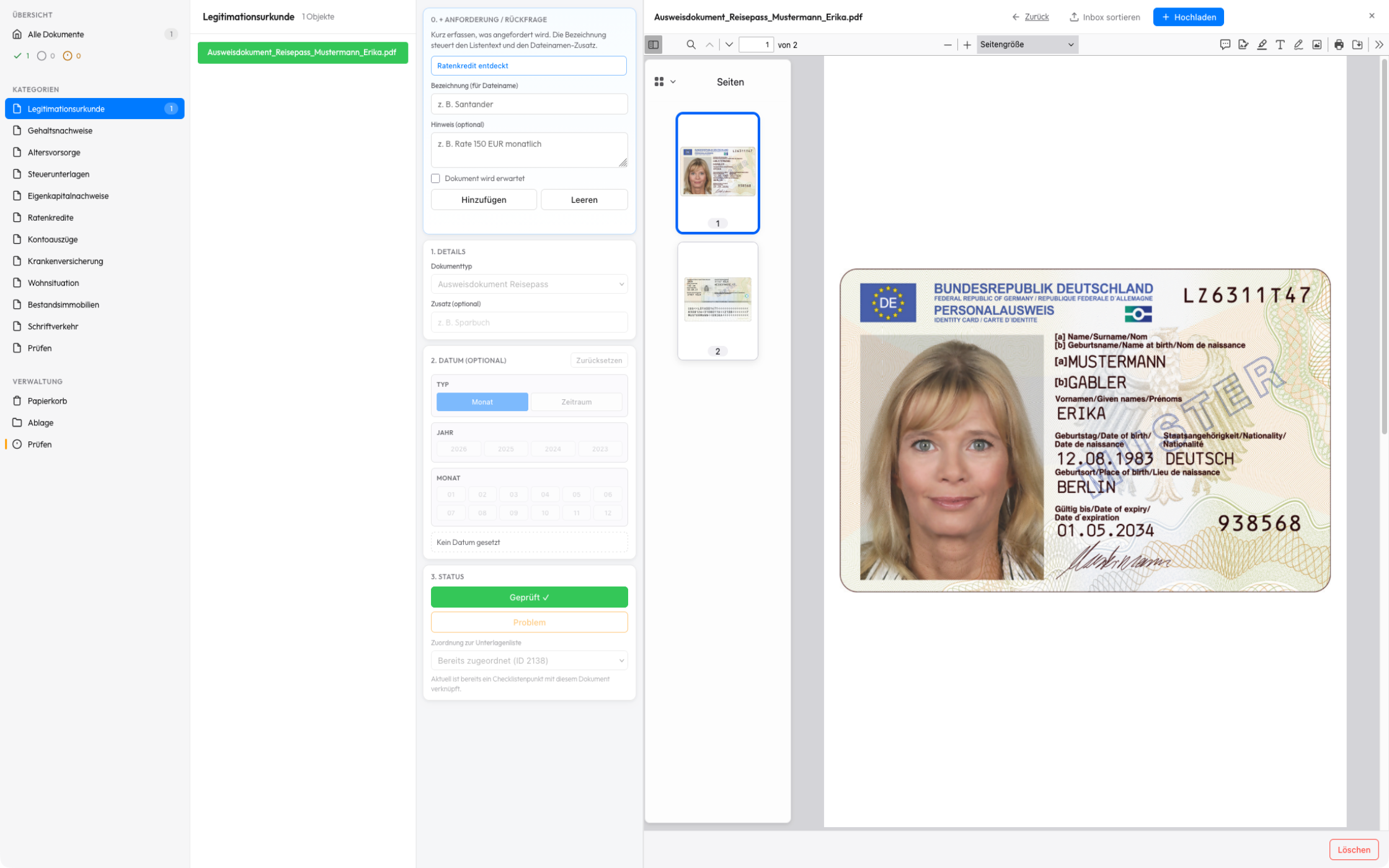This screenshot has width=1389, height=868.
Task: Click the print icon in PDF toolbar
Action: click(x=1339, y=45)
